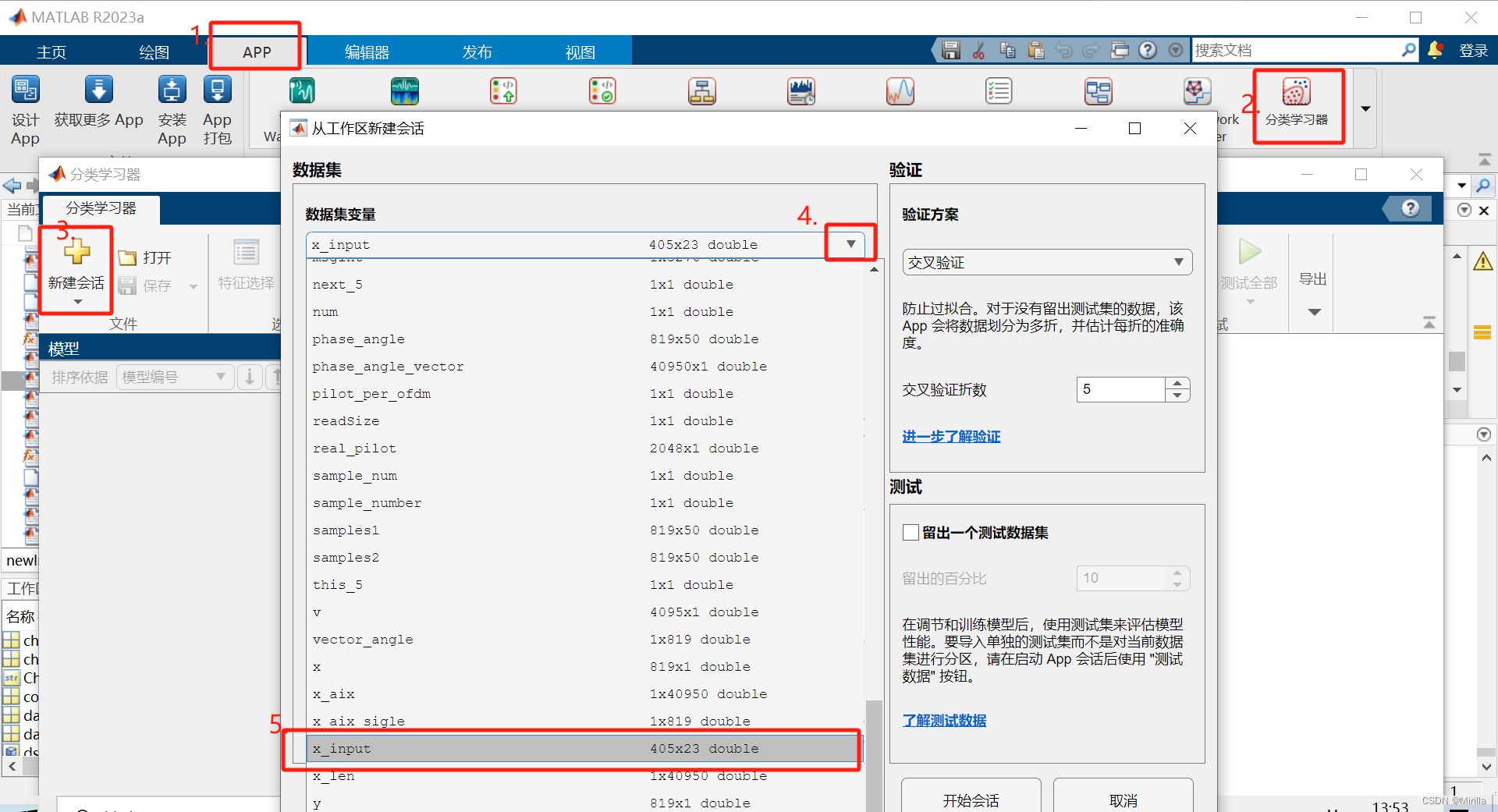Click the copy icon in quick toolbar
This screenshot has width=1498, height=812.
(1007, 51)
